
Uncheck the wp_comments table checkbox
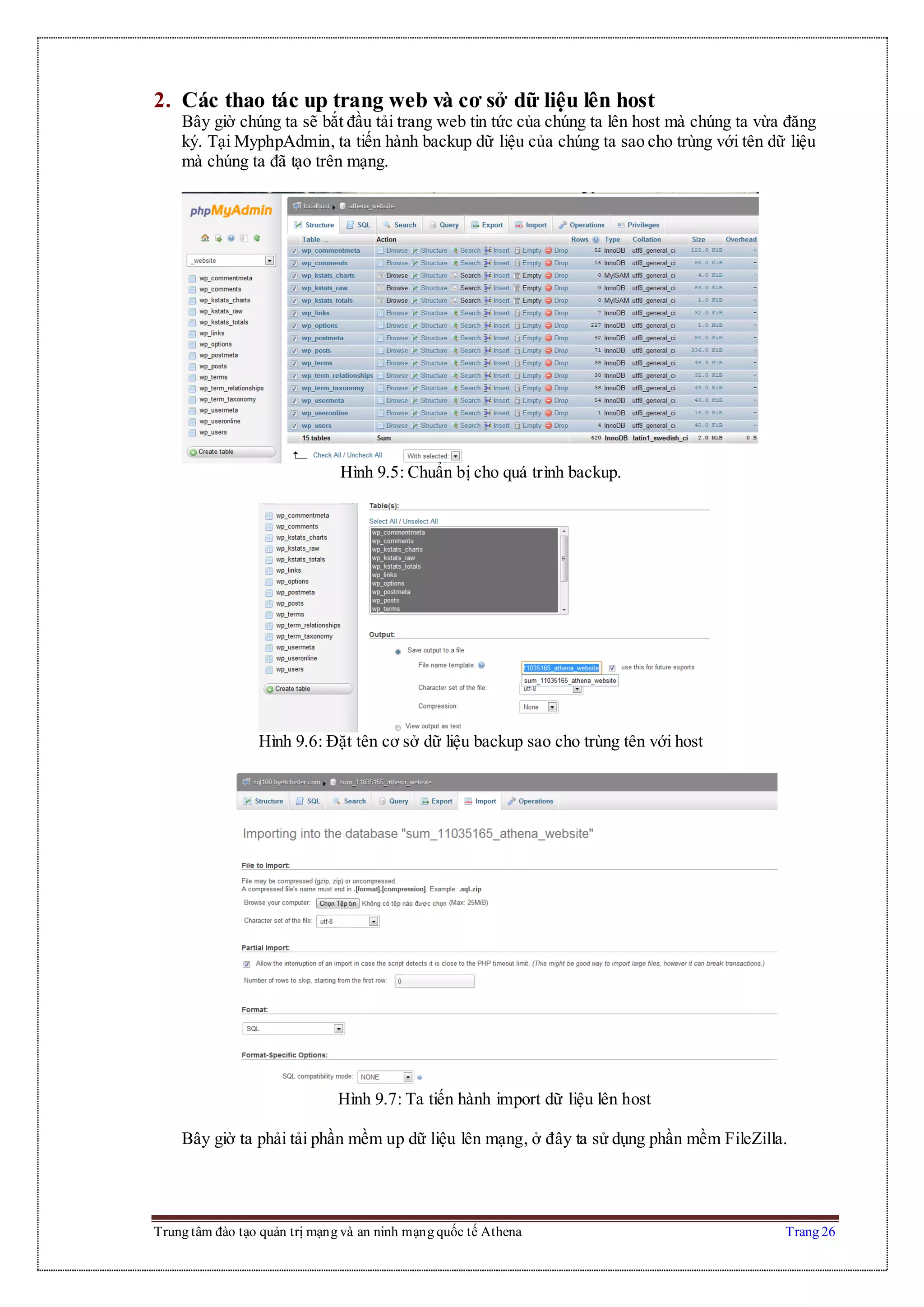pyautogui.click(x=294, y=264)
